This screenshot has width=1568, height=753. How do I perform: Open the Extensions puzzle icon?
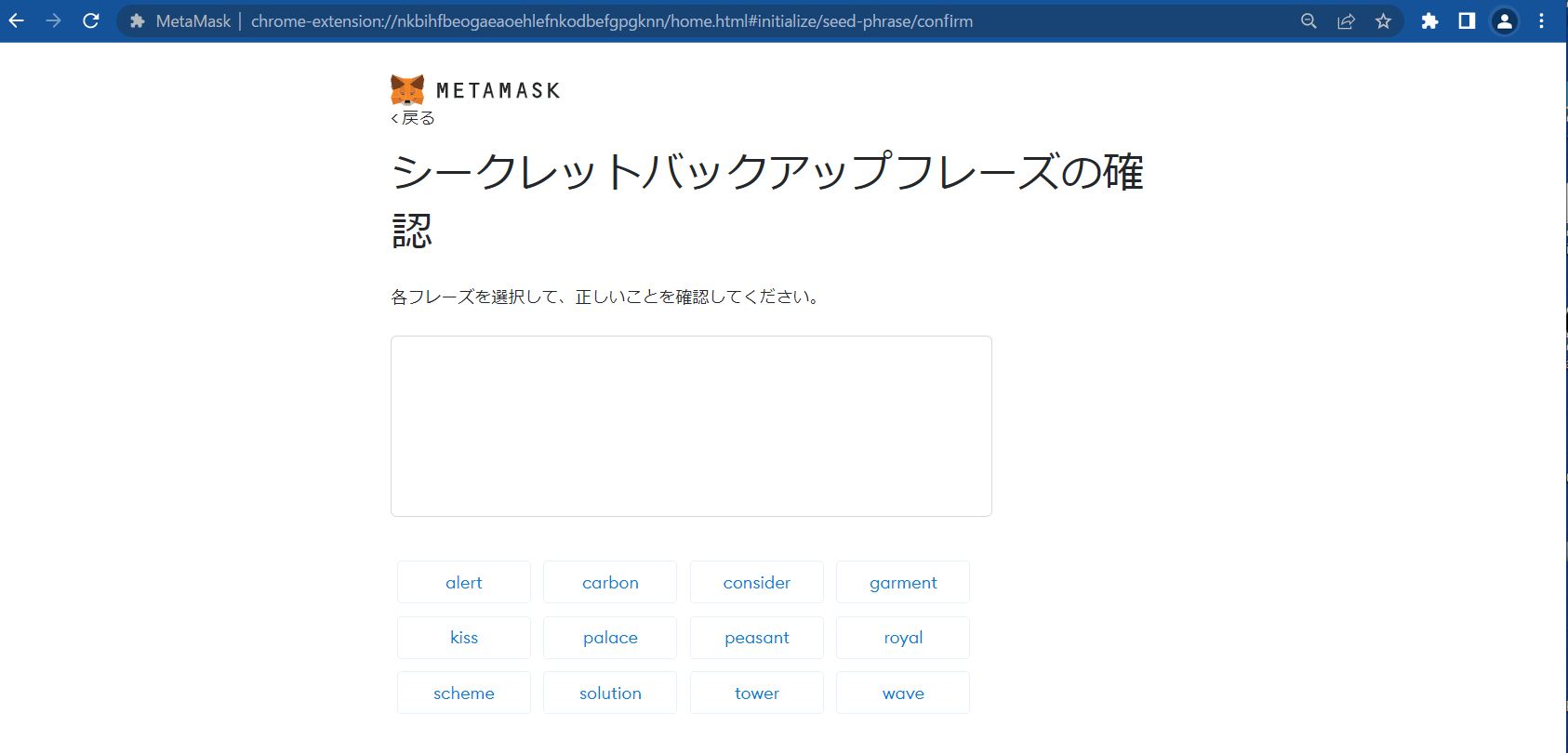(x=1429, y=20)
